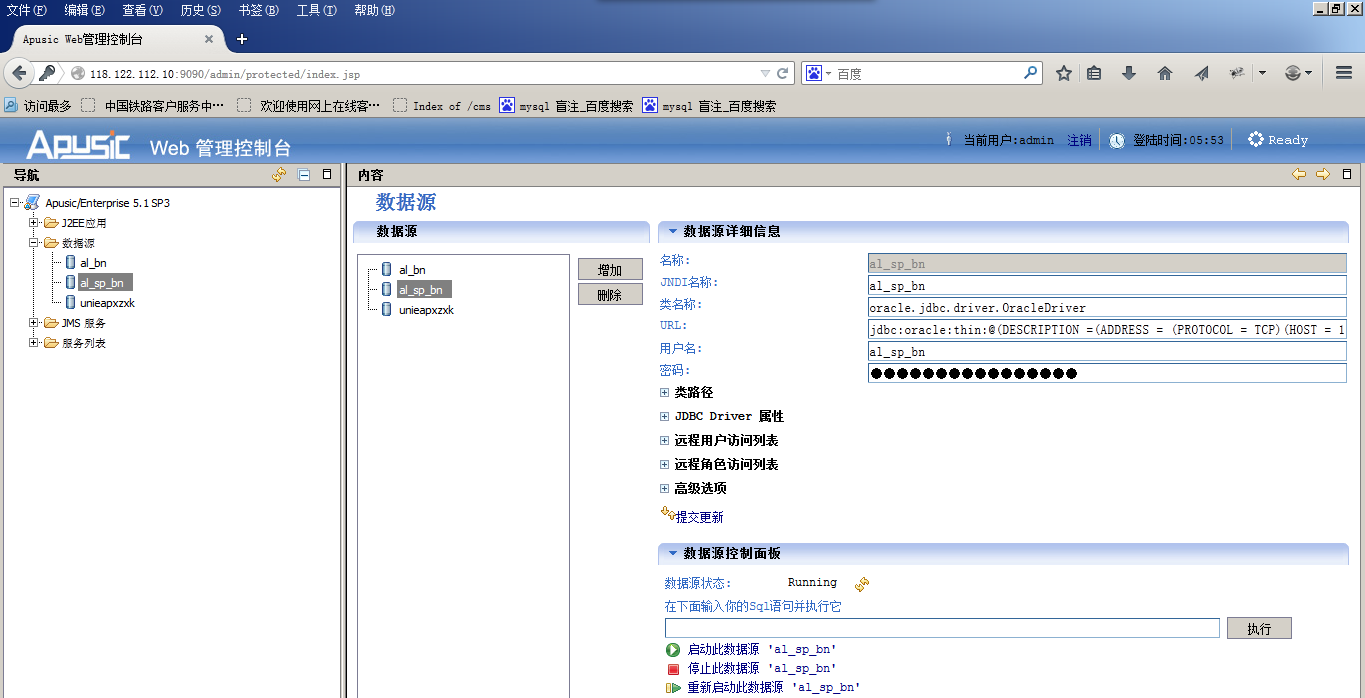This screenshot has height=698, width=1365.
Task: Click the 用户名 input field
Action: pyautogui.click(x=1107, y=352)
